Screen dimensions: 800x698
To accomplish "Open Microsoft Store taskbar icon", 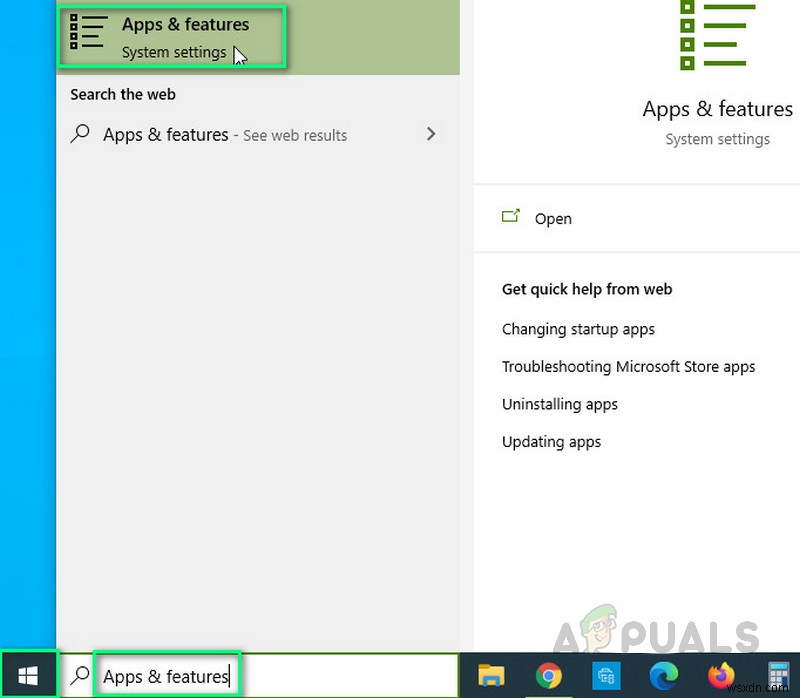I will pos(606,676).
